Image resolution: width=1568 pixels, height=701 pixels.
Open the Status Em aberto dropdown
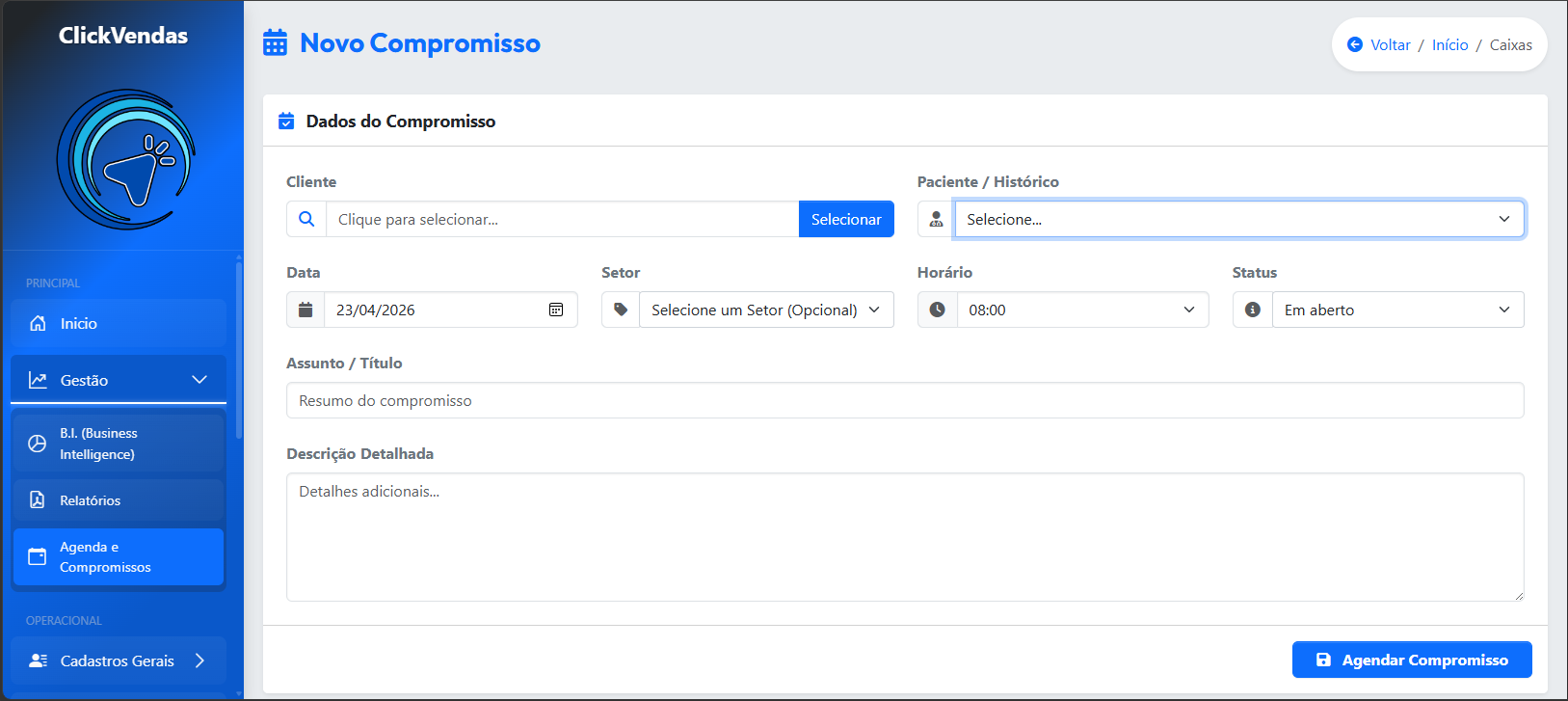1397,310
